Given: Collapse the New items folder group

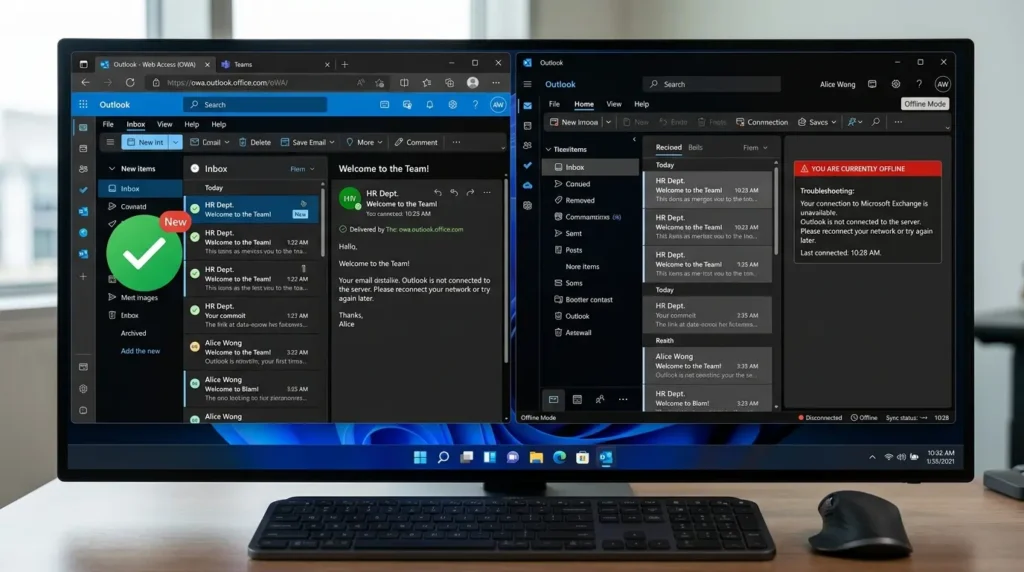Looking at the screenshot, I should click(x=112, y=168).
